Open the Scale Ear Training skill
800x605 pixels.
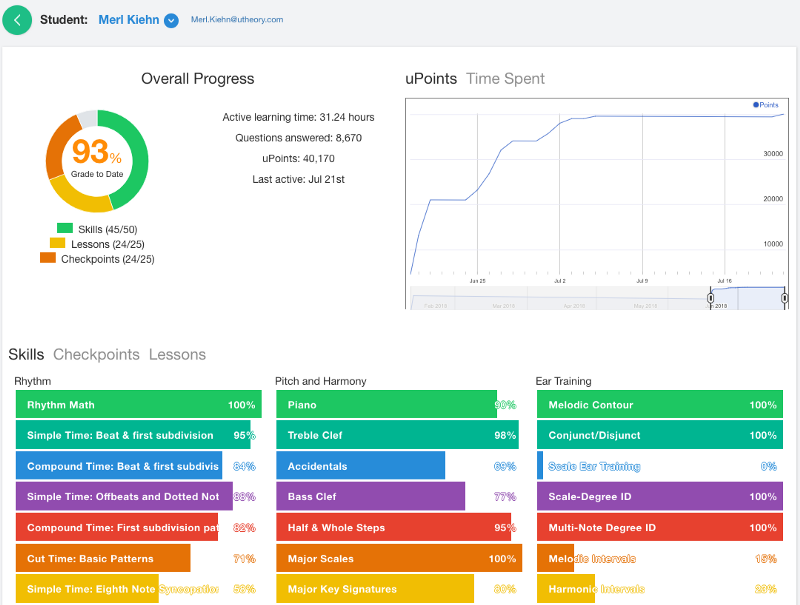[660, 466]
